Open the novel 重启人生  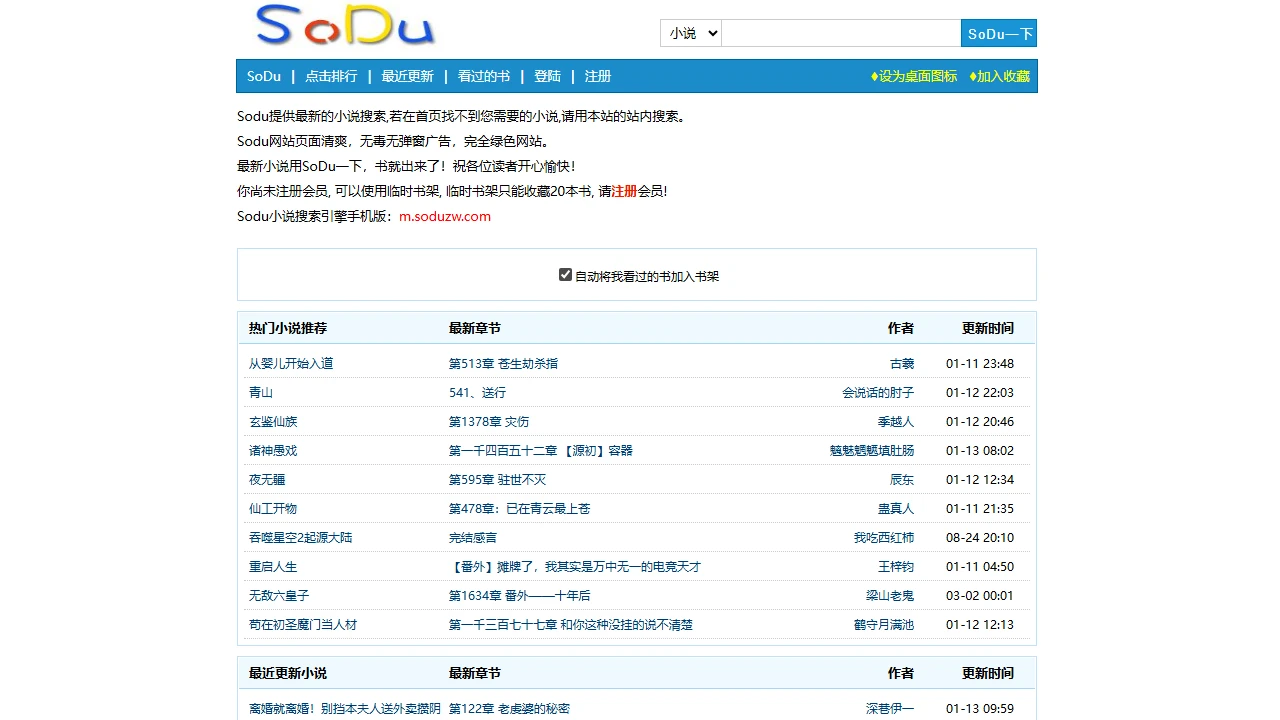[273, 566]
